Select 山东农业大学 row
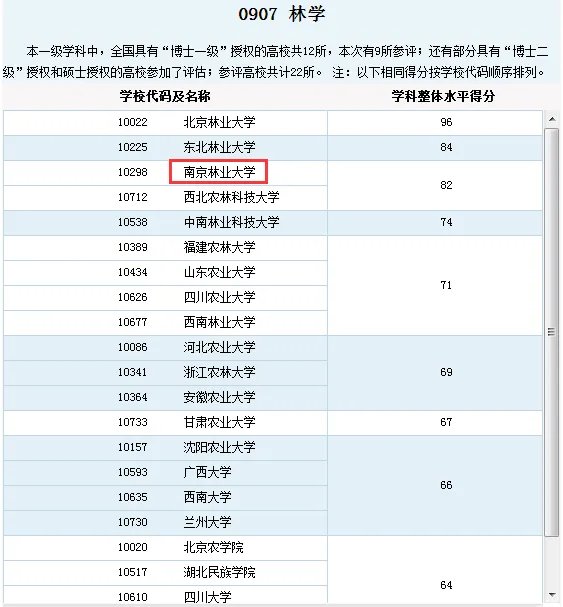This screenshot has height=607, width=563. tap(165, 272)
